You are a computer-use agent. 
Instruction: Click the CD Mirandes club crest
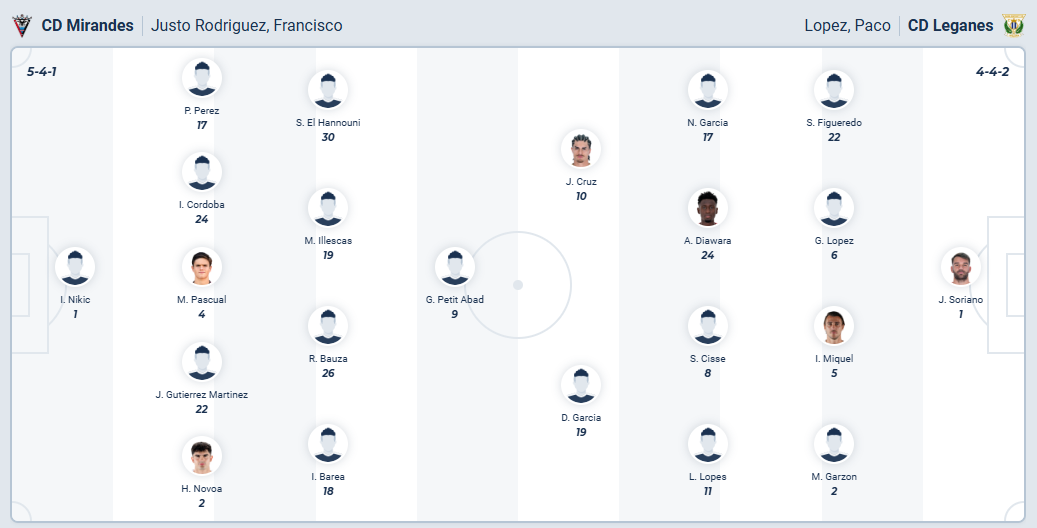pos(22,26)
